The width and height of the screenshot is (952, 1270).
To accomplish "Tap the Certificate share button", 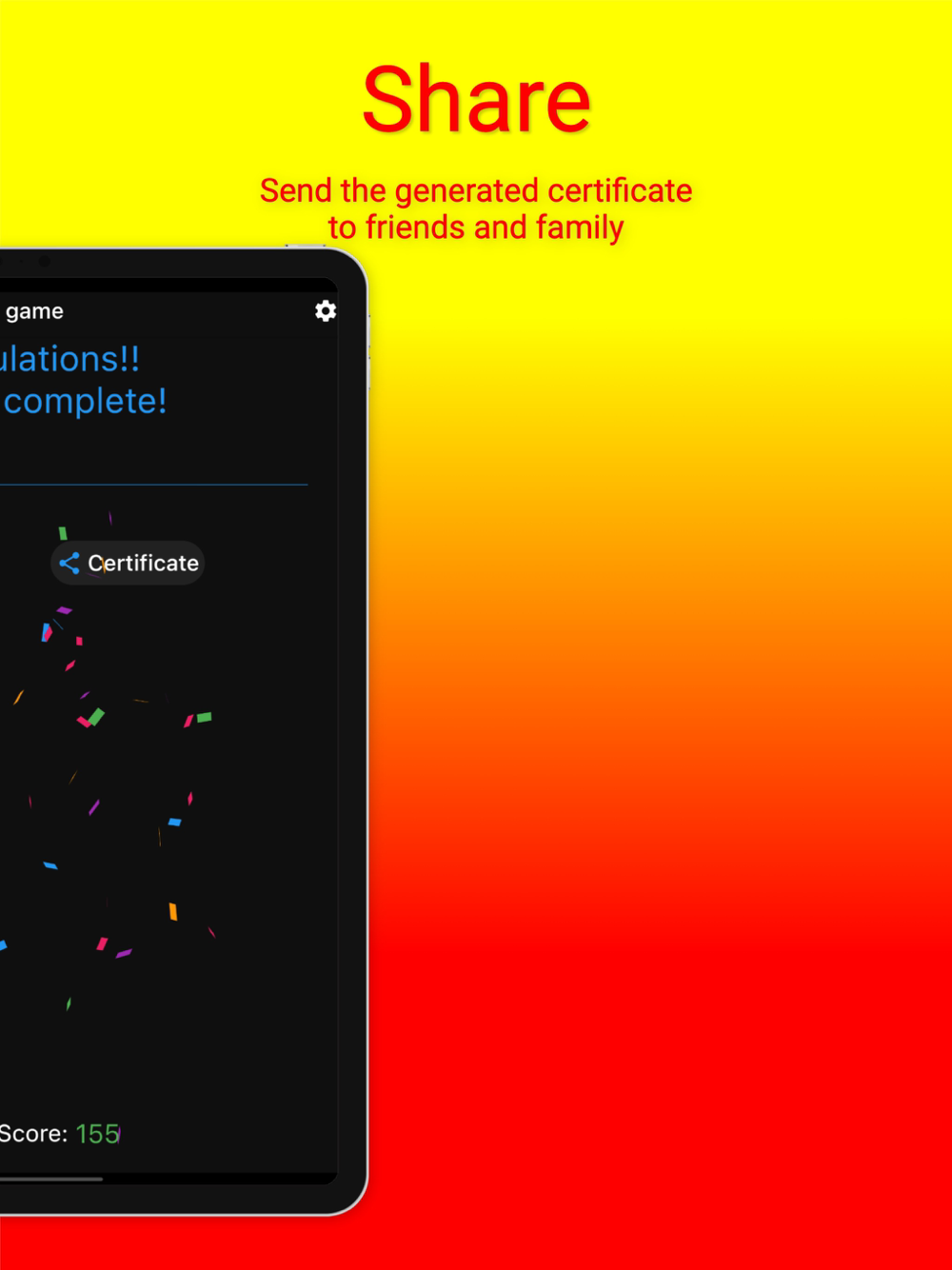I will click(x=128, y=563).
